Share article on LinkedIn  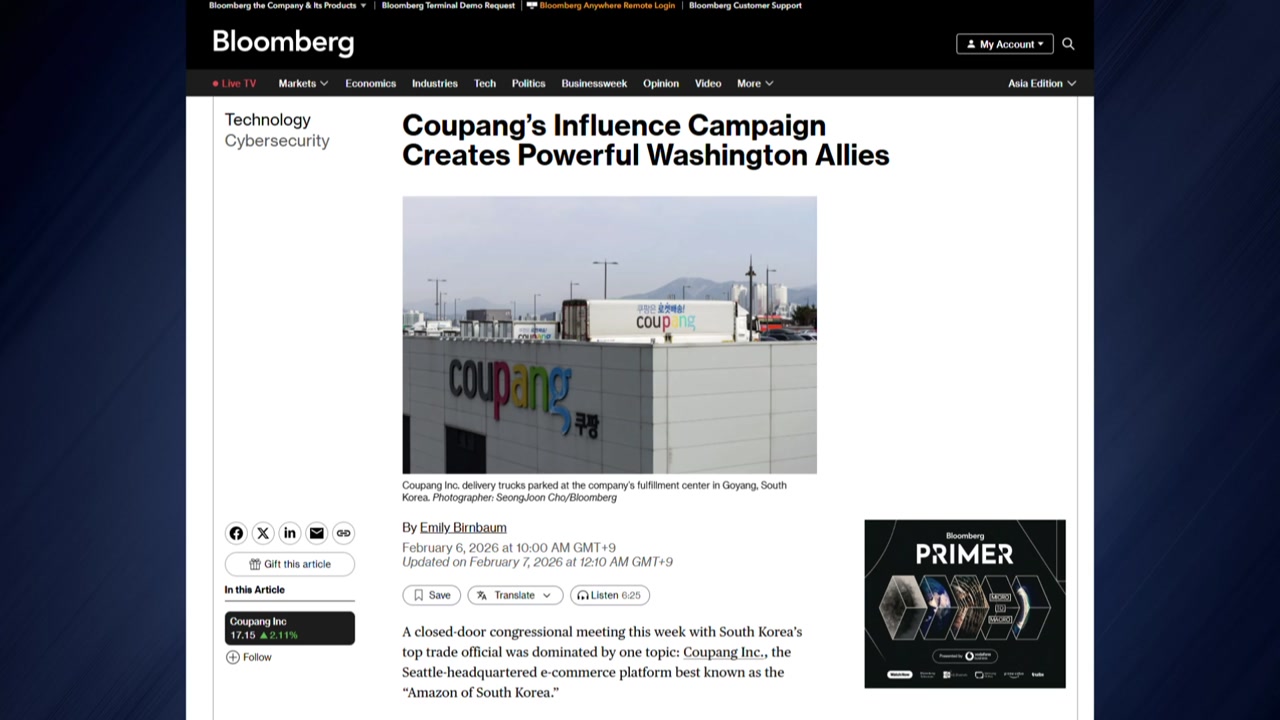[x=290, y=533]
